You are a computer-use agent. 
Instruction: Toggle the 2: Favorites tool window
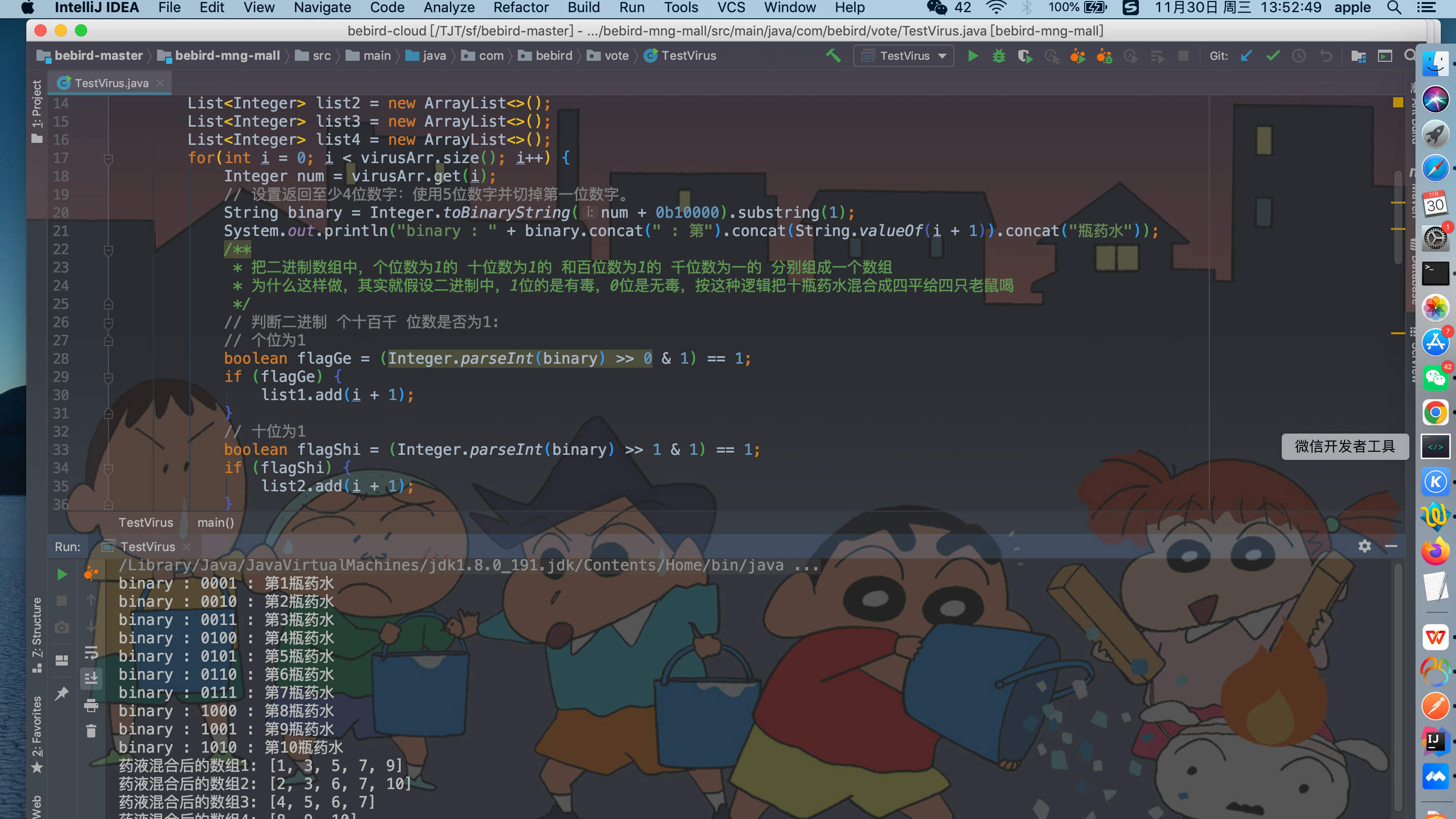coord(37,734)
